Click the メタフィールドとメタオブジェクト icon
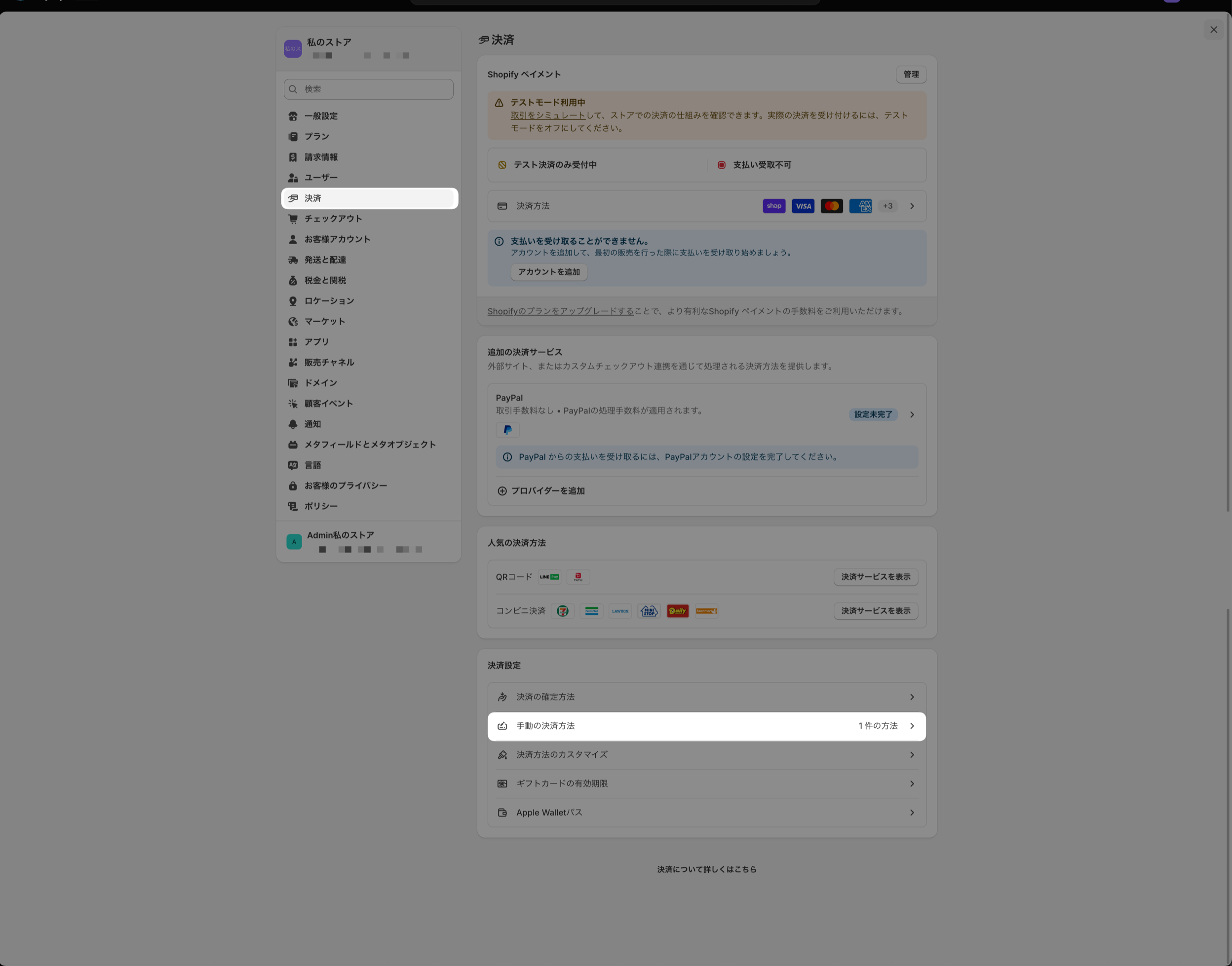The image size is (1232, 966). click(x=293, y=445)
